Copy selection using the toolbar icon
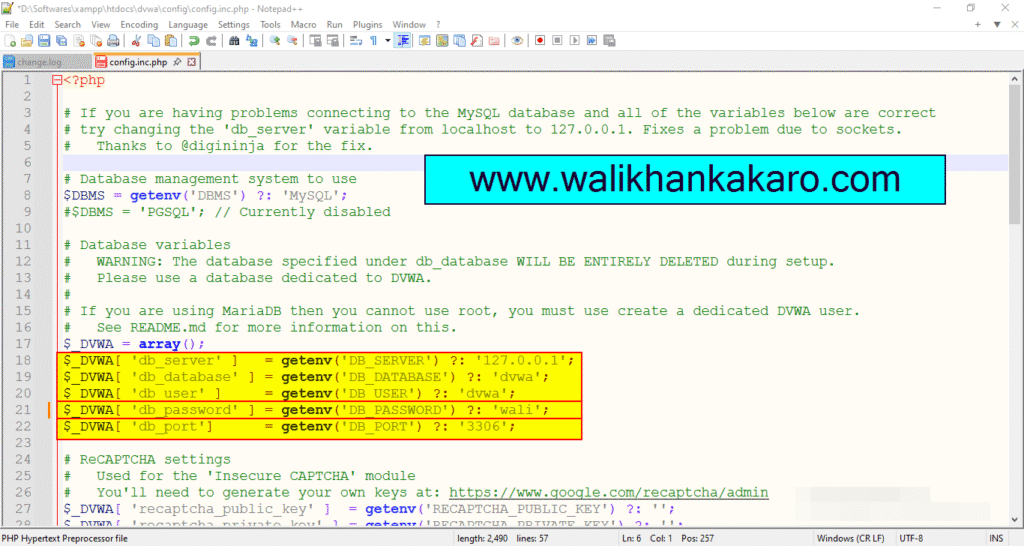The width and height of the screenshot is (1024, 546). tap(153, 40)
